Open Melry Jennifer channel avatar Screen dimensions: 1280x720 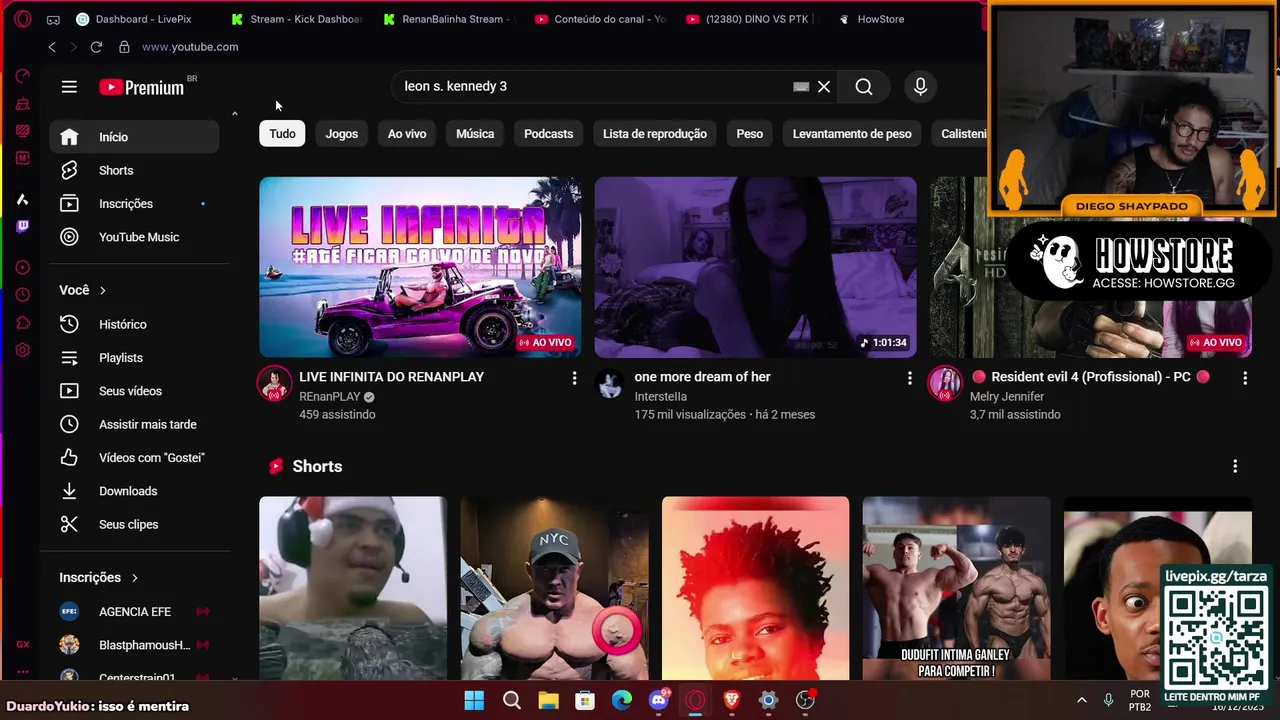(945, 383)
